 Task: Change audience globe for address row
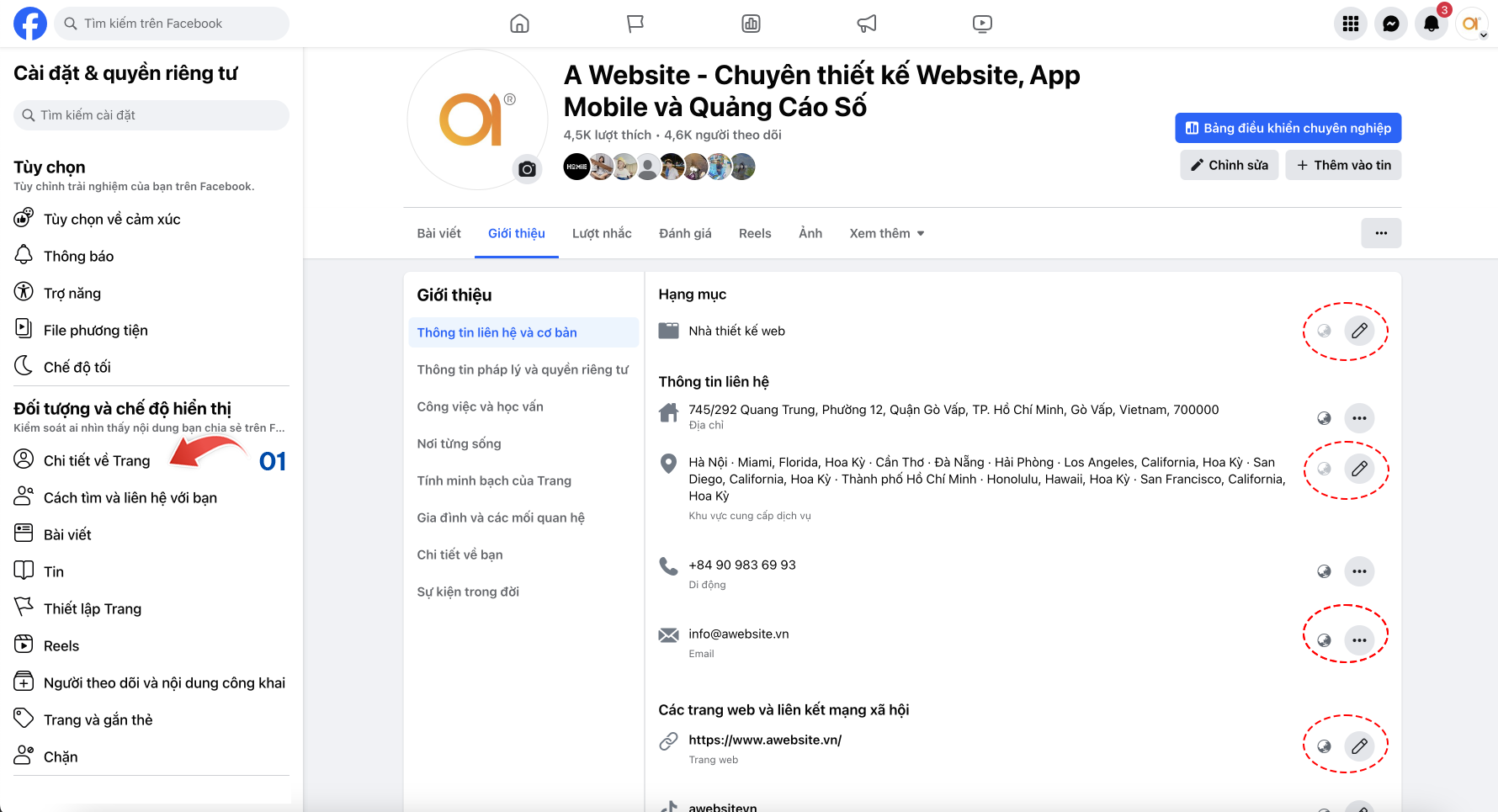pos(1324,418)
